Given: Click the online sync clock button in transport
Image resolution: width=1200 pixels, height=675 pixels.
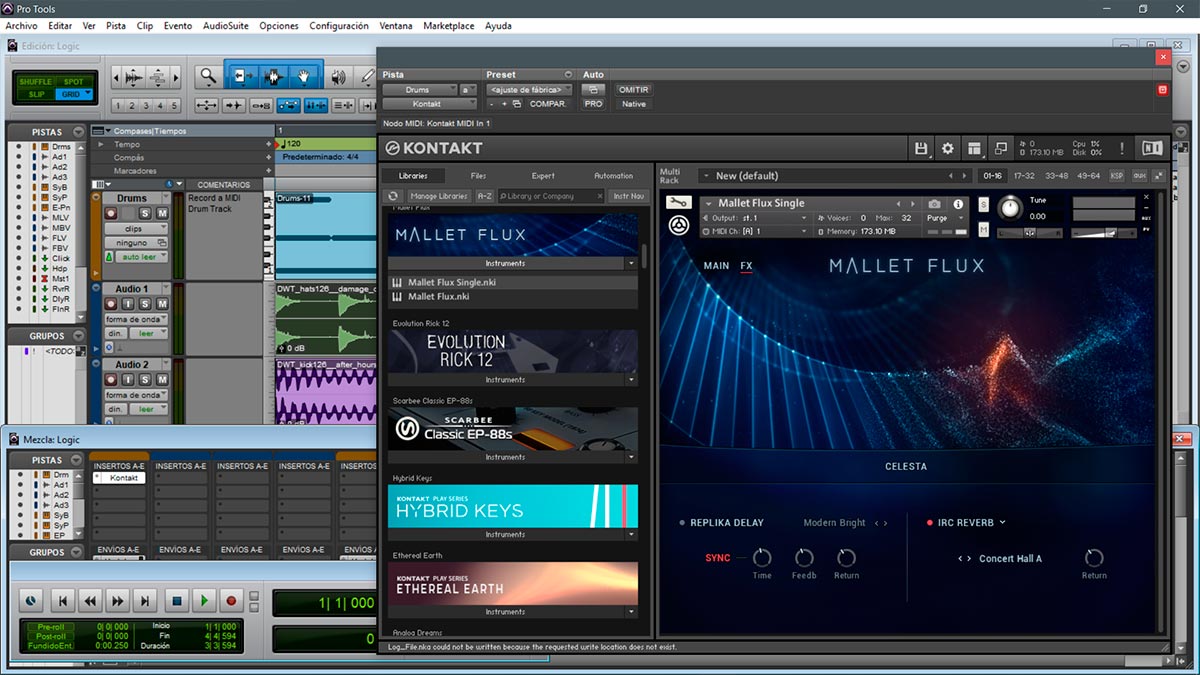Looking at the screenshot, I should point(30,601).
